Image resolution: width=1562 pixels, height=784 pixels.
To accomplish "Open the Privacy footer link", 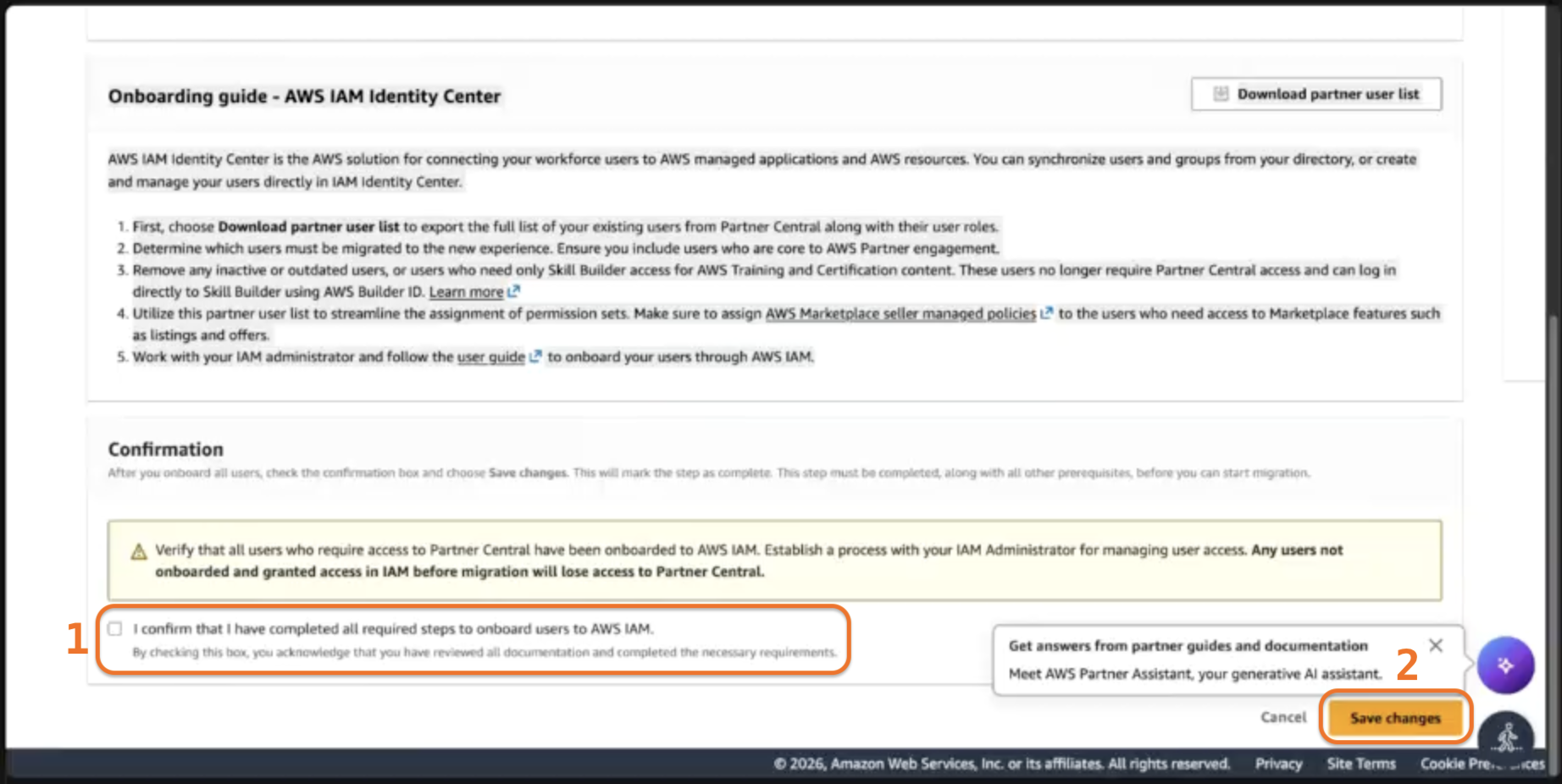I will [x=1278, y=764].
